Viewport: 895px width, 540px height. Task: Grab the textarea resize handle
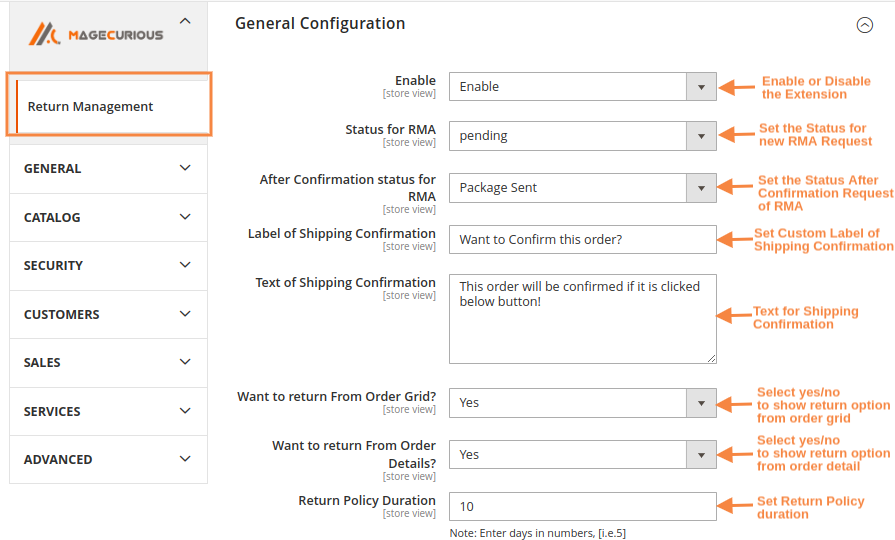point(711,358)
